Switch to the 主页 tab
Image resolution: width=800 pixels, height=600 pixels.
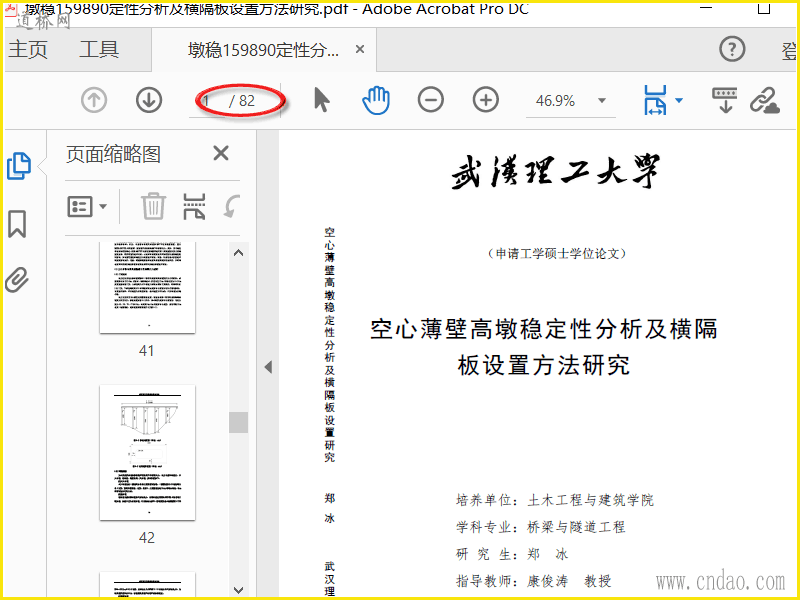pos(28,49)
